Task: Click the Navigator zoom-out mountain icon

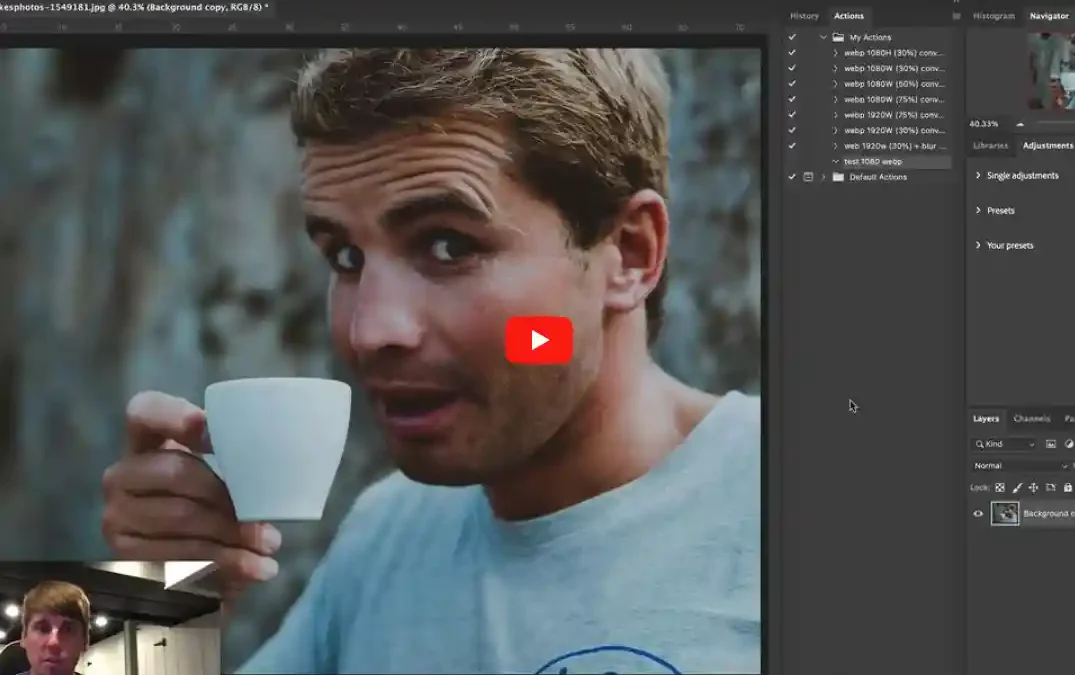Action: click(x=1019, y=124)
